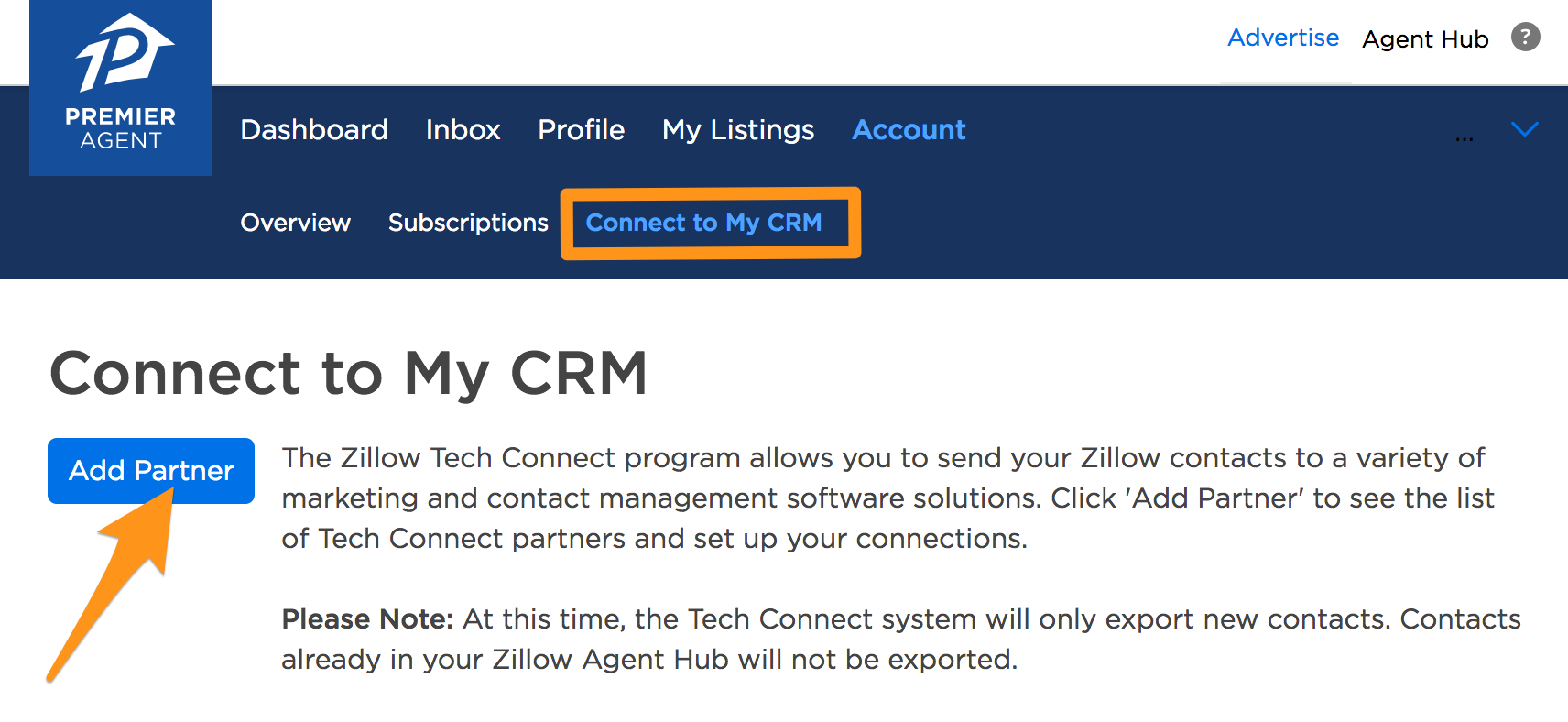Click the Add Partner button
Screen dimensions: 1568x722
[149, 471]
